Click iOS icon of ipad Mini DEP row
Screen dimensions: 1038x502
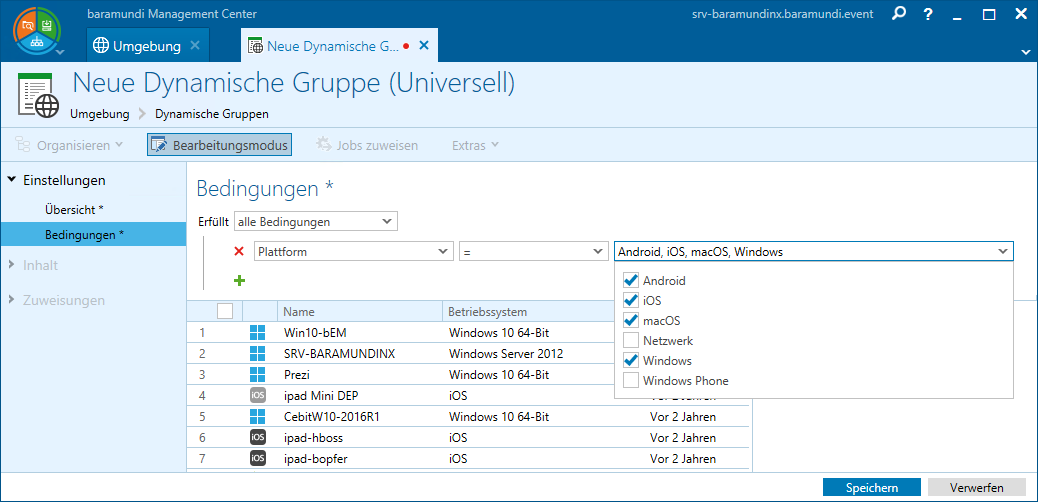pos(258,395)
